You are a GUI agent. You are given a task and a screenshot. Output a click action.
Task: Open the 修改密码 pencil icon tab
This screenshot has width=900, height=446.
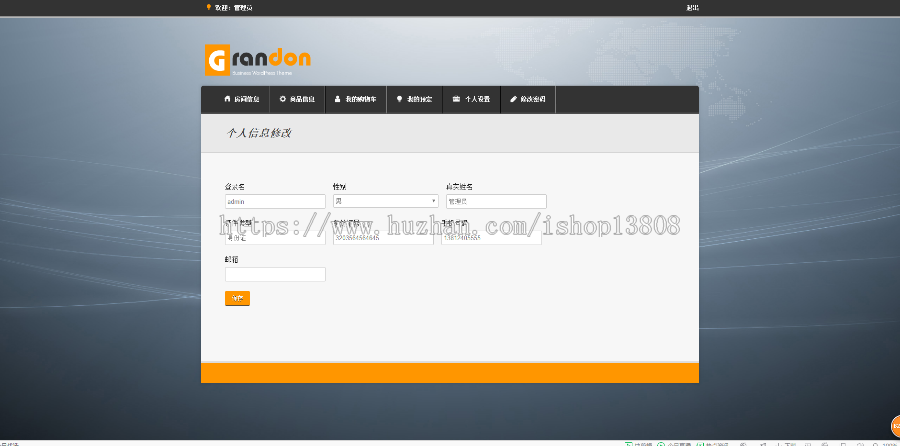(528, 99)
